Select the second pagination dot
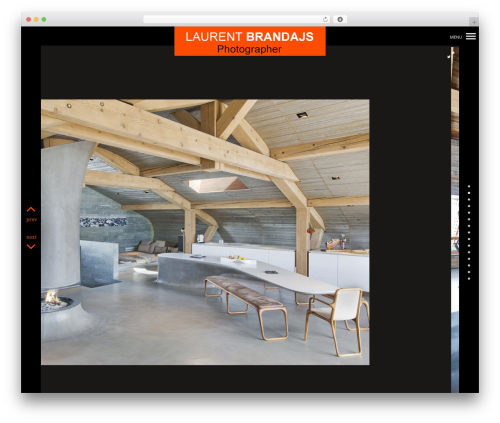The image size is (500, 423). pyautogui.click(x=469, y=193)
